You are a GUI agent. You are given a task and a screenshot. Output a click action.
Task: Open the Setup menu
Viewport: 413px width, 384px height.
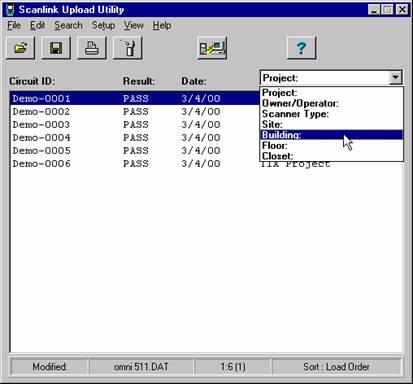[103, 25]
